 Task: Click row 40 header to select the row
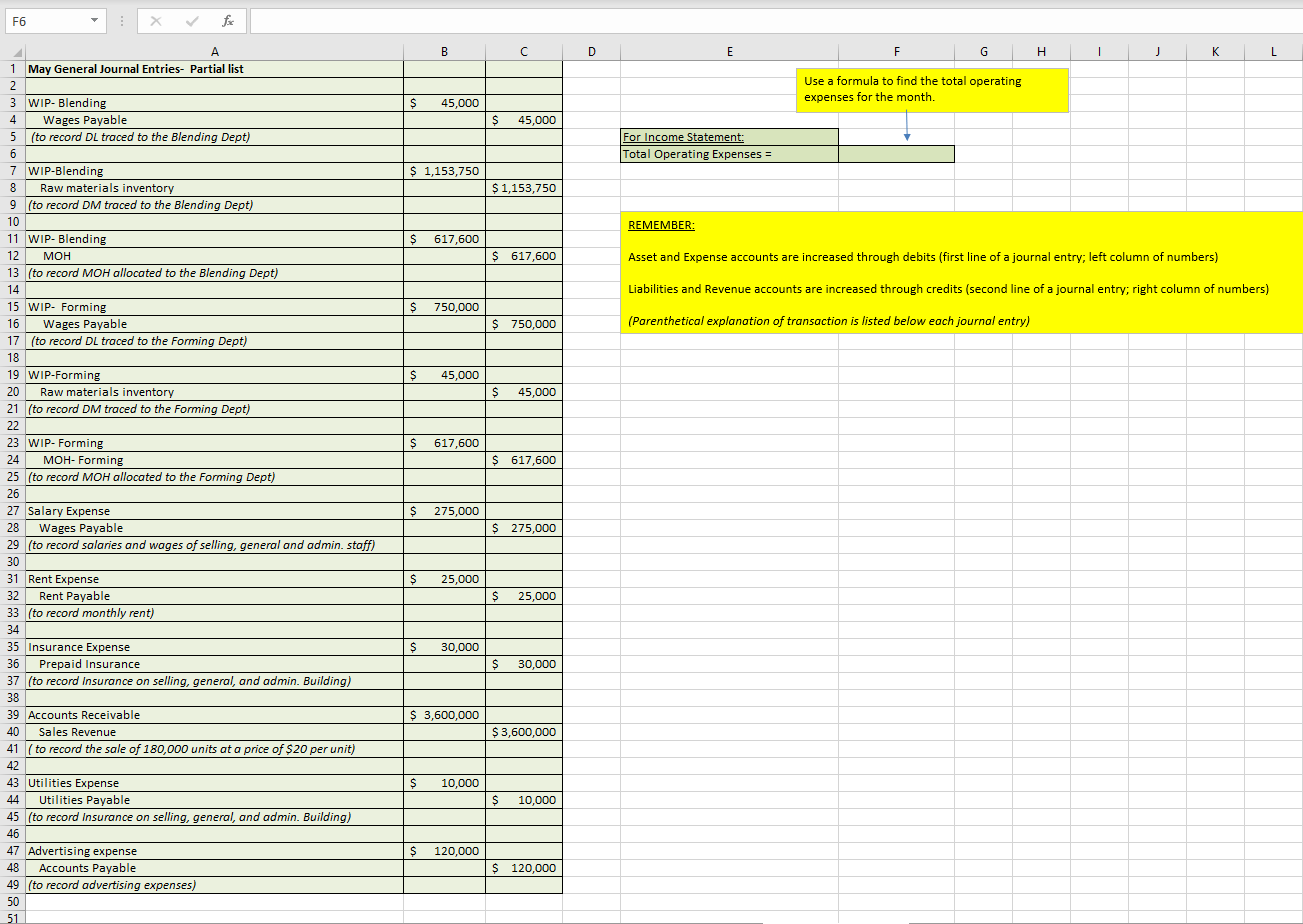13,731
